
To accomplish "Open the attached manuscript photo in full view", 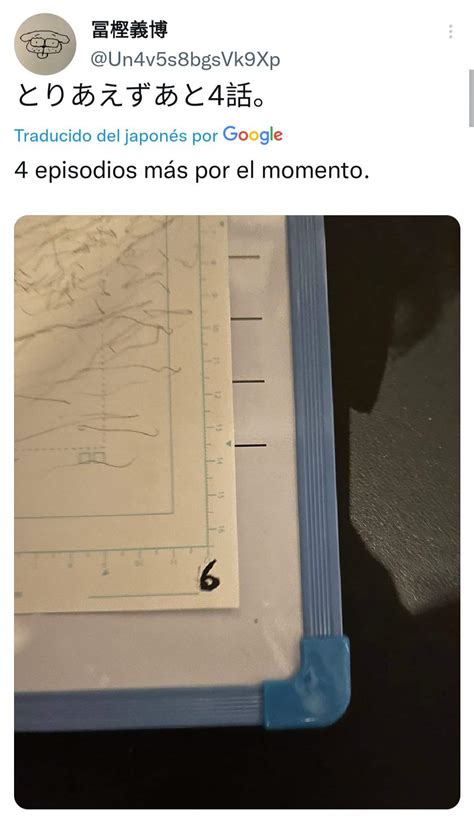I will pos(237,512).
